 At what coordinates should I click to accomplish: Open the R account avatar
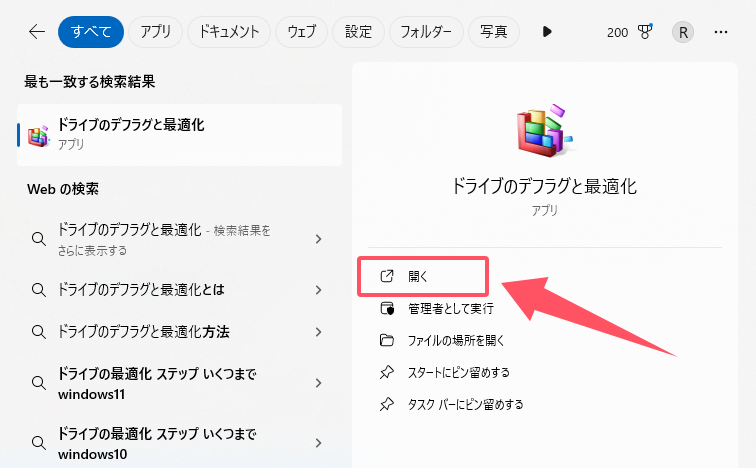[683, 32]
